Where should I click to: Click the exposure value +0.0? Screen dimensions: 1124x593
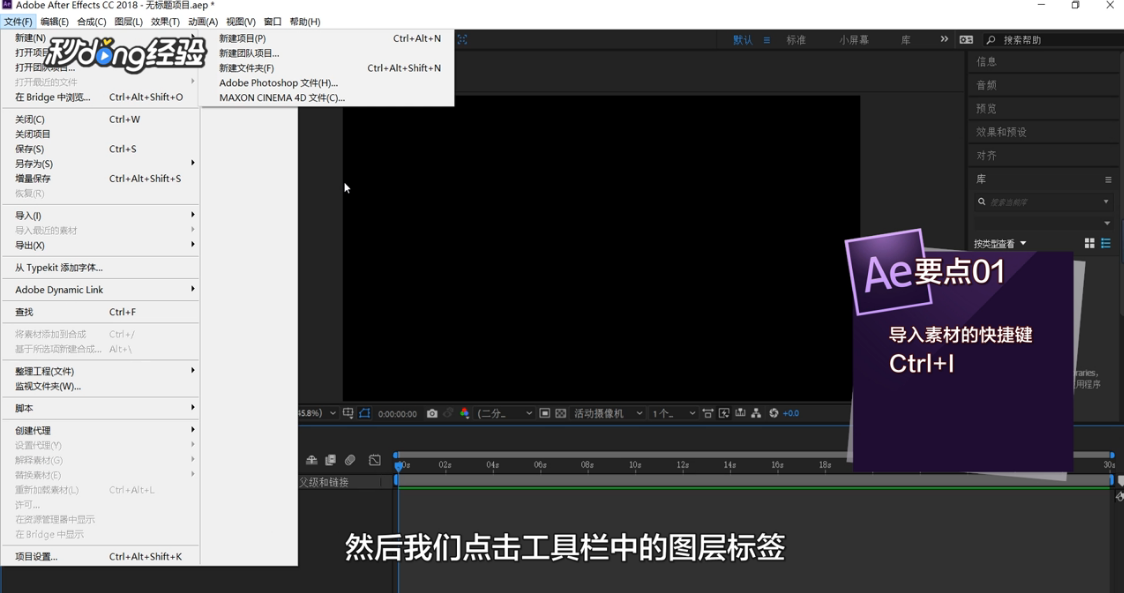[x=791, y=414]
